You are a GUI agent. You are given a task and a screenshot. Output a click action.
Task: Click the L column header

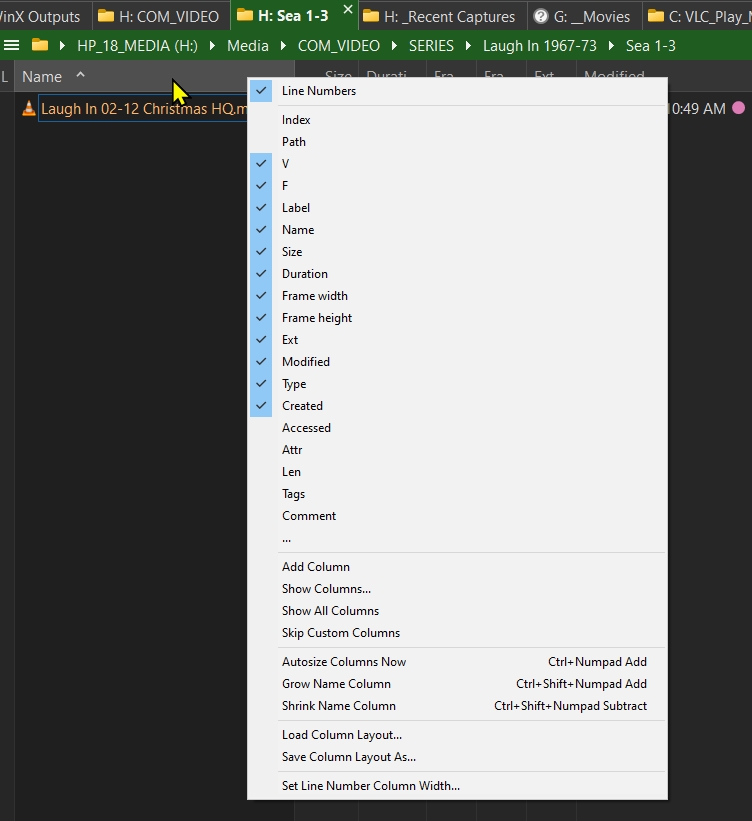pos(5,77)
